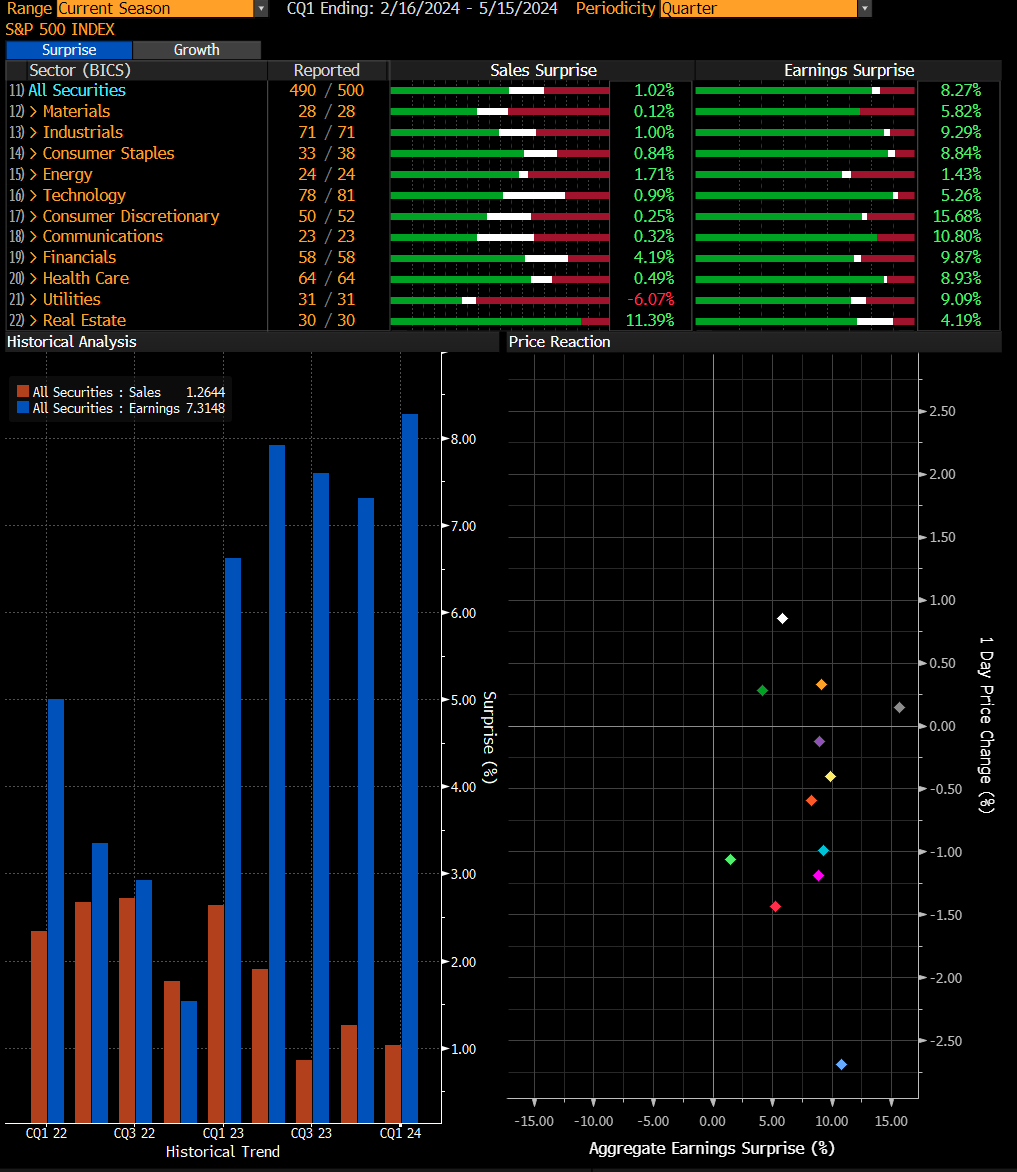1017x1172 pixels.
Task: Click the yellow diamond scatter marker
Action: coord(830,777)
